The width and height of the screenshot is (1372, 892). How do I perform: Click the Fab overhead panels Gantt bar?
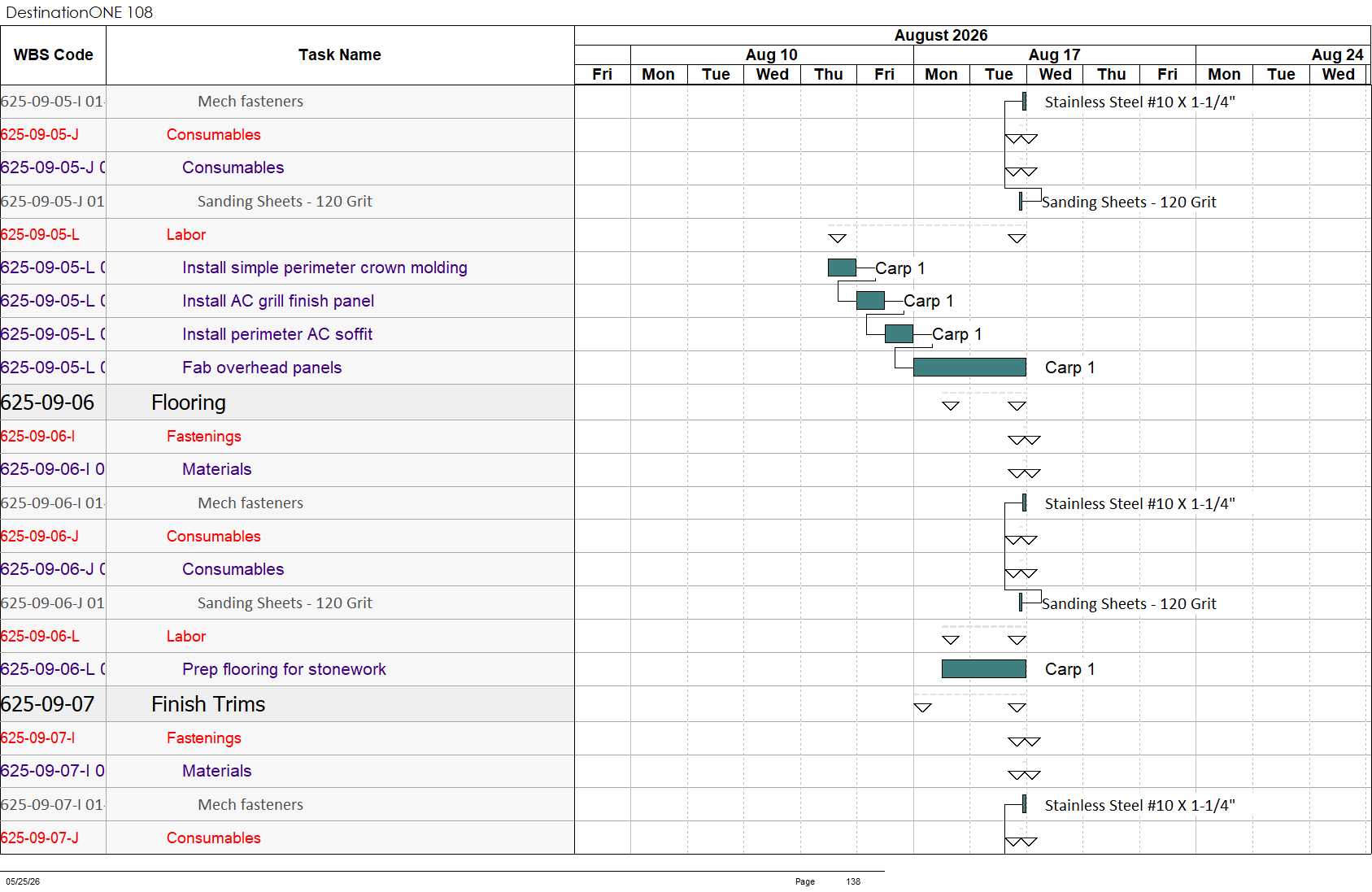(x=969, y=368)
